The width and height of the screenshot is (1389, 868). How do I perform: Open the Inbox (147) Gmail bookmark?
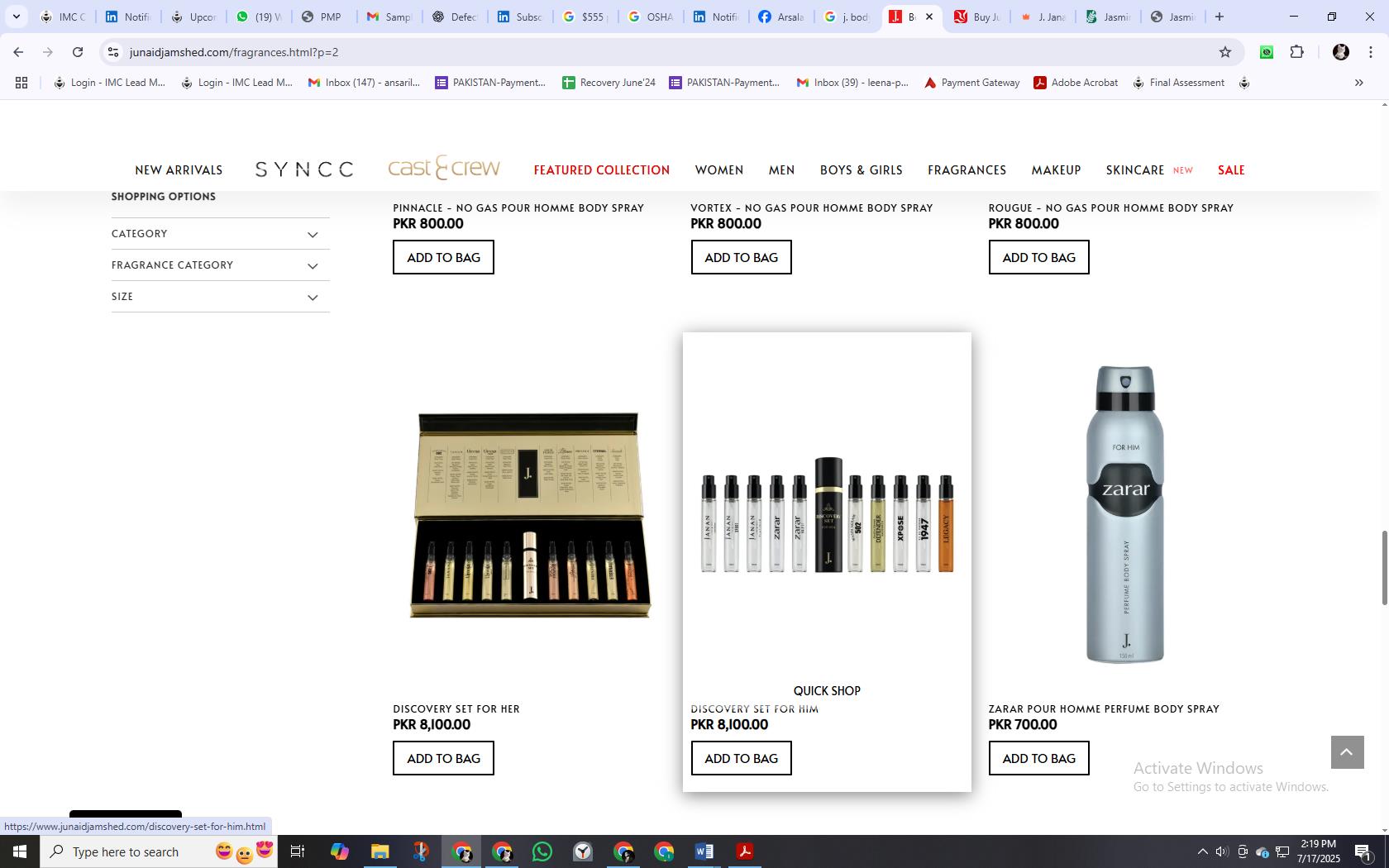click(364, 83)
